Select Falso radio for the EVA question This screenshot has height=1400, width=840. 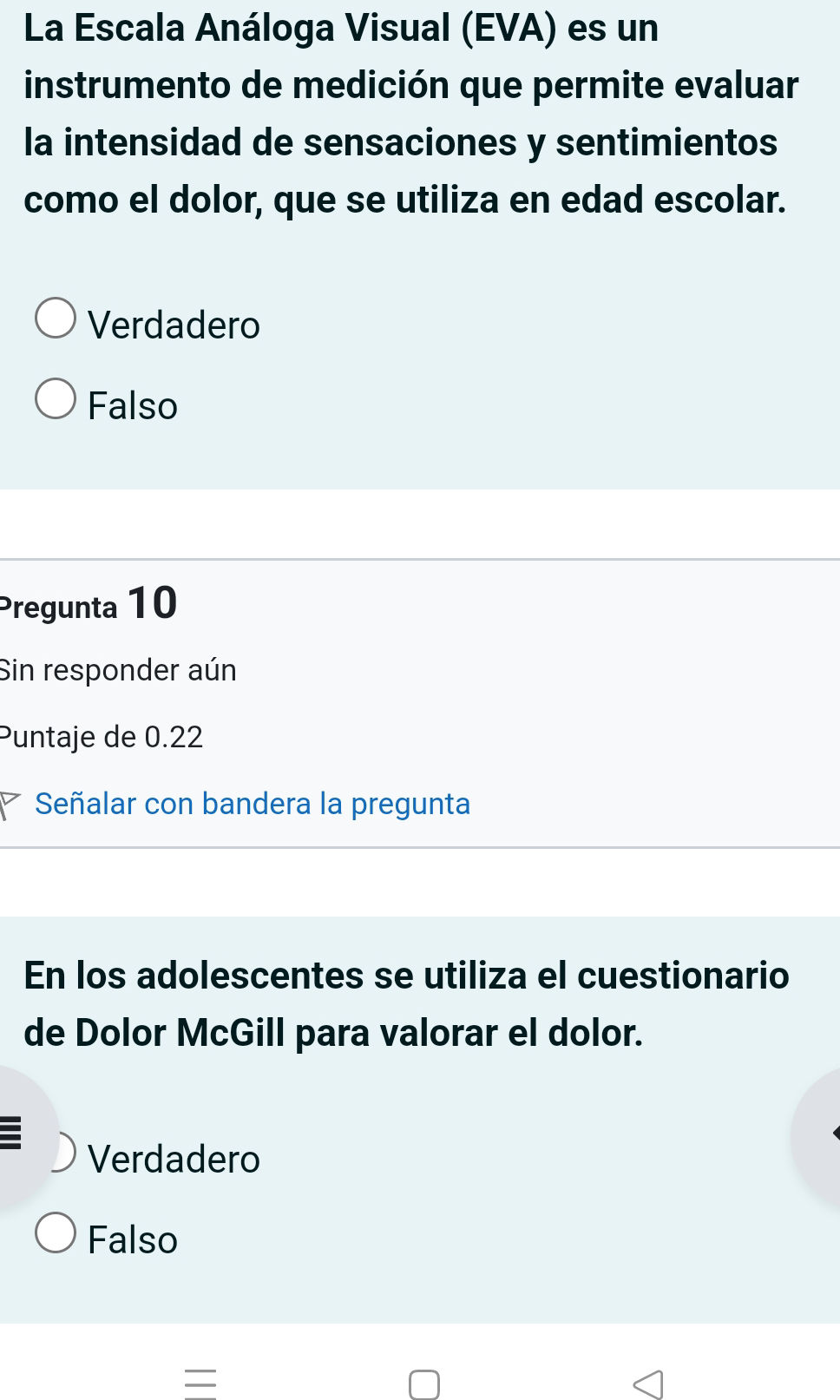[x=56, y=398]
